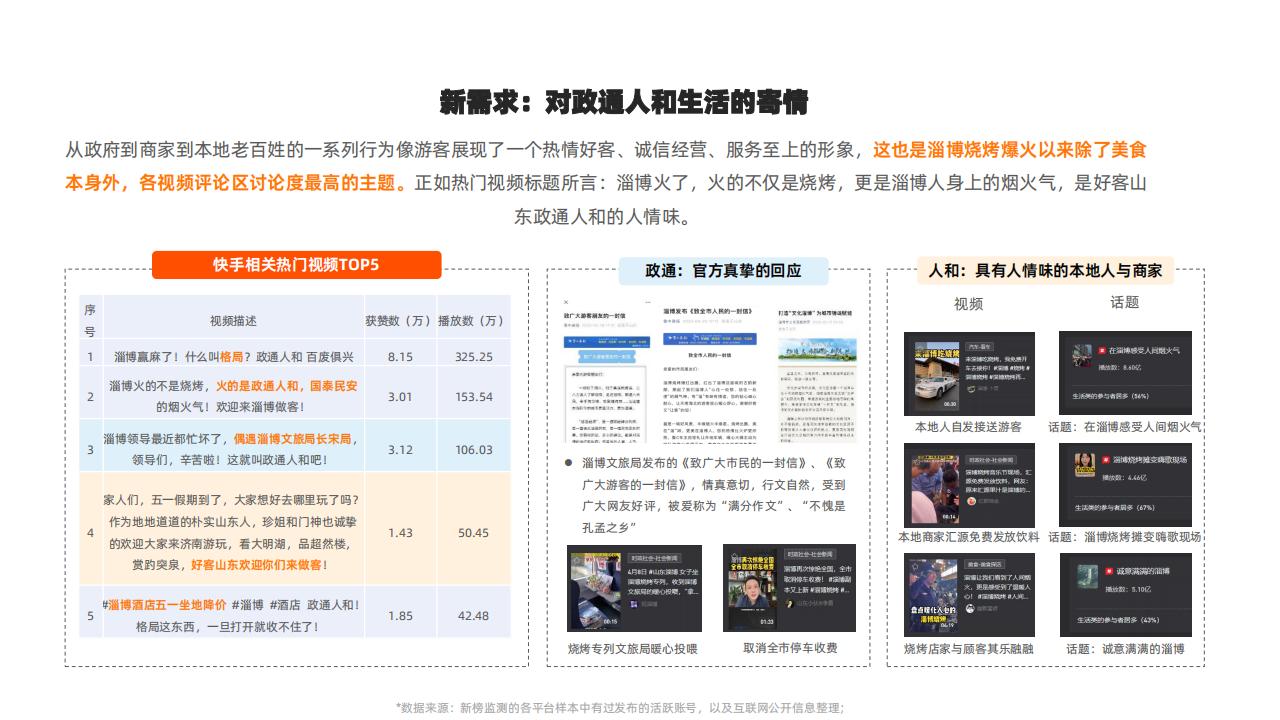Click the 视频 column heading in the 人和 panel
This screenshot has width=1280, height=720.
coord(968,304)
